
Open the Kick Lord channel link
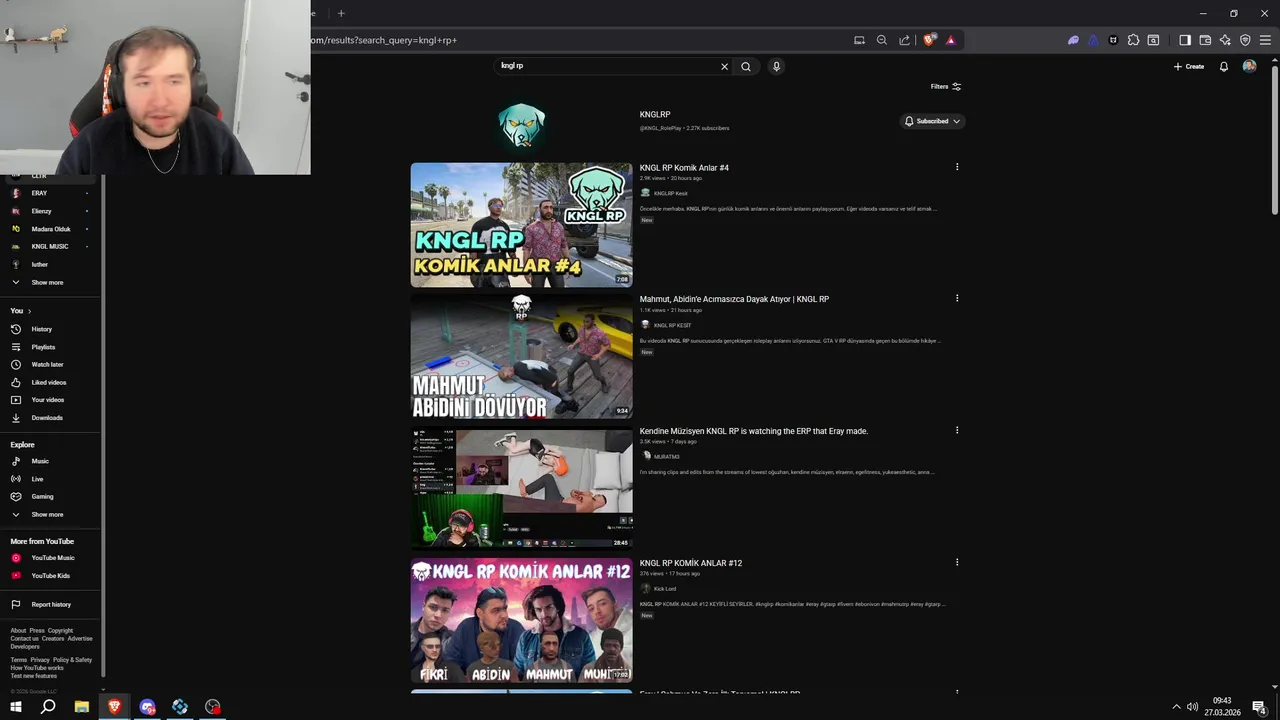click(665, 589)
